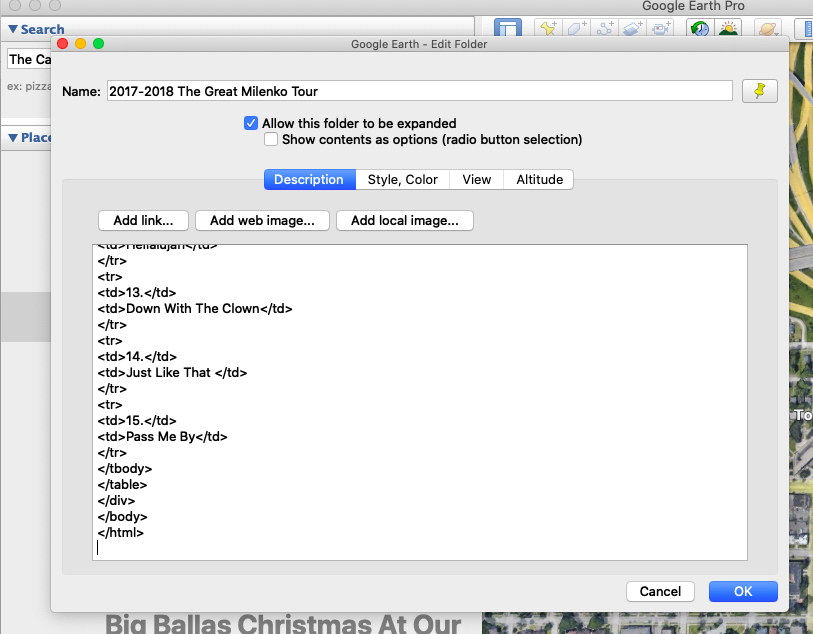Click the 'Google Earth - Edit Folder' dialog title

[419, 44]
